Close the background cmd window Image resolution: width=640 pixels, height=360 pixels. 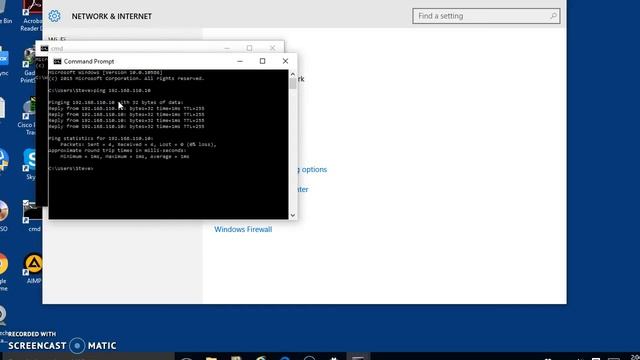(272, 48)
